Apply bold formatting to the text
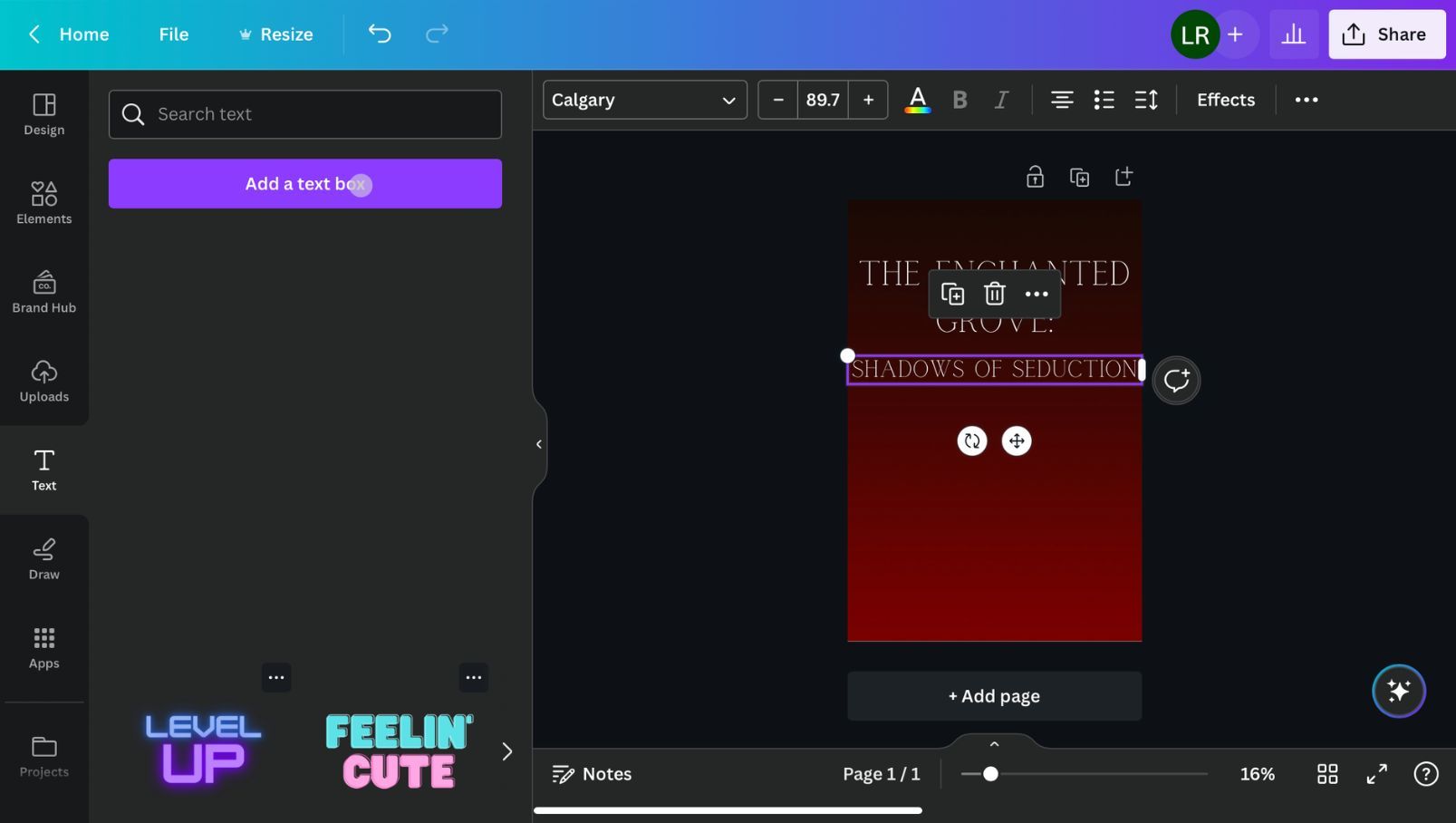 click(x=959, y=100)
